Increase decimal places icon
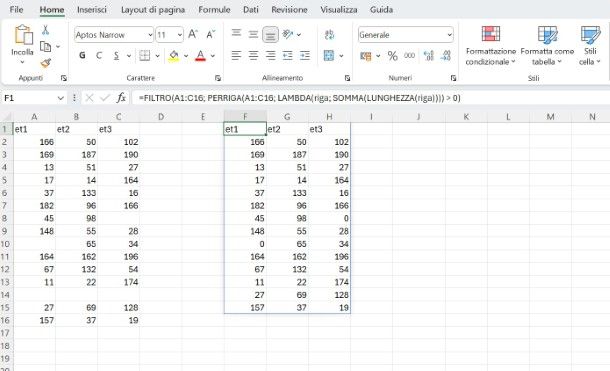The height and width of the screenshot is (371, 610). (428, 56)
